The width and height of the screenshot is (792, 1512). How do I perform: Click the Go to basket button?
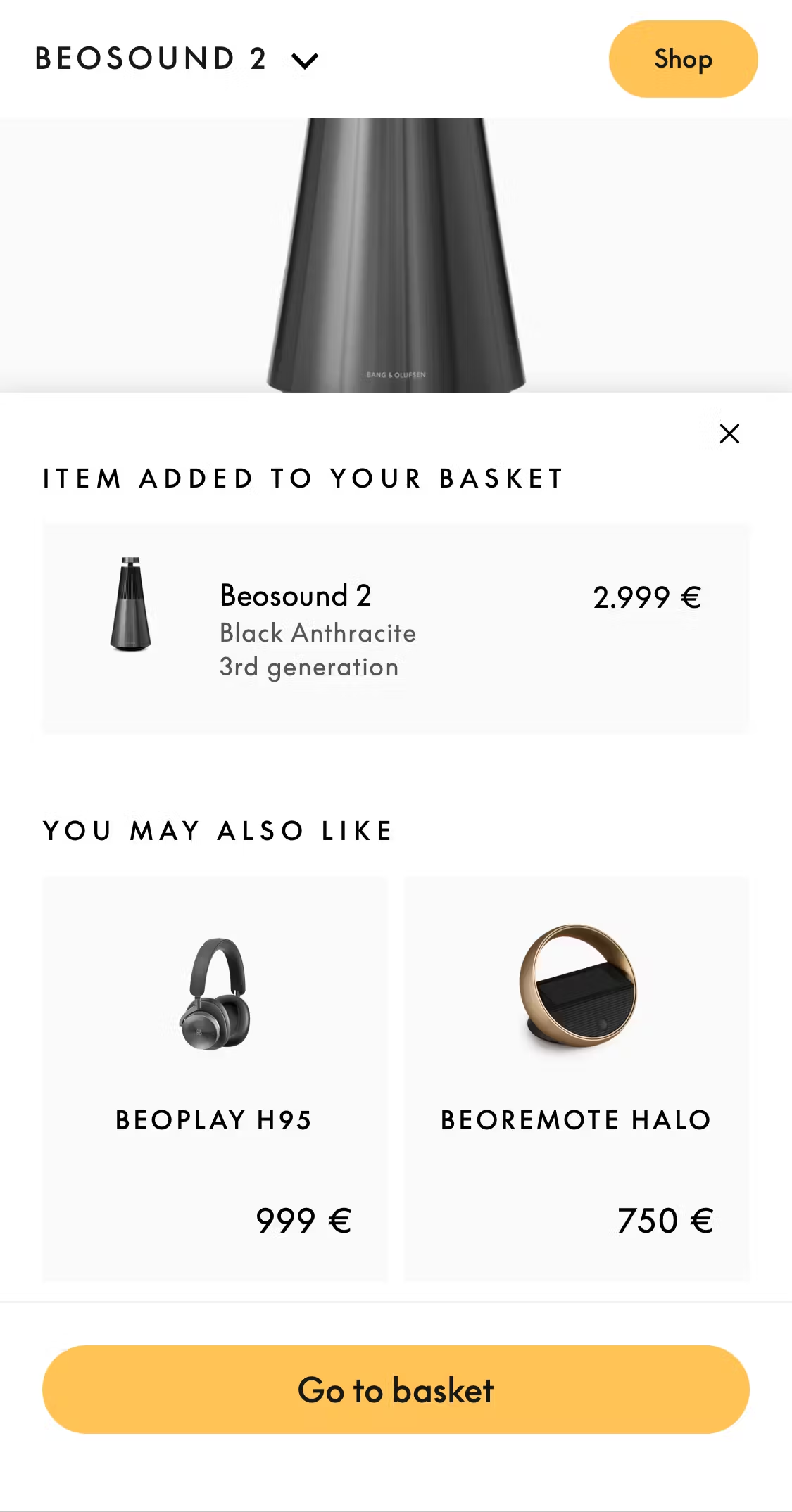tap(396, 1390)
